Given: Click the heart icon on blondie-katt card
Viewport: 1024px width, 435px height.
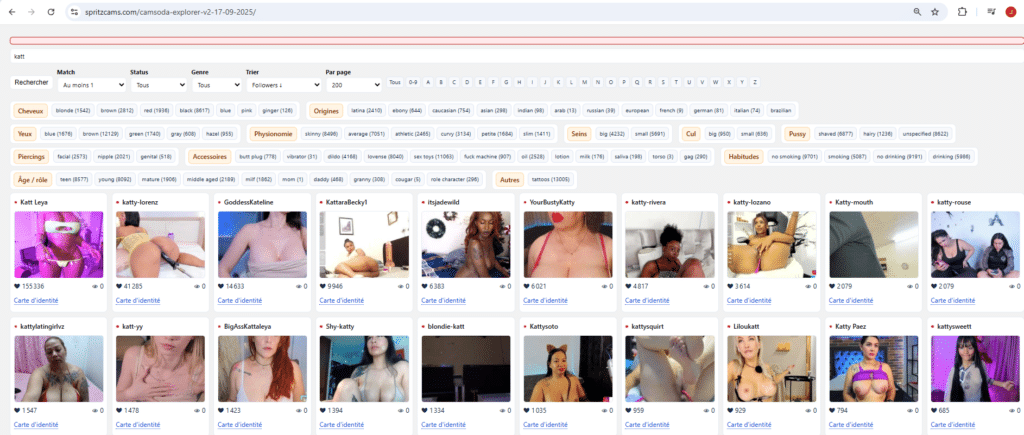Looking at the screenshot, I should click(424, 410).
